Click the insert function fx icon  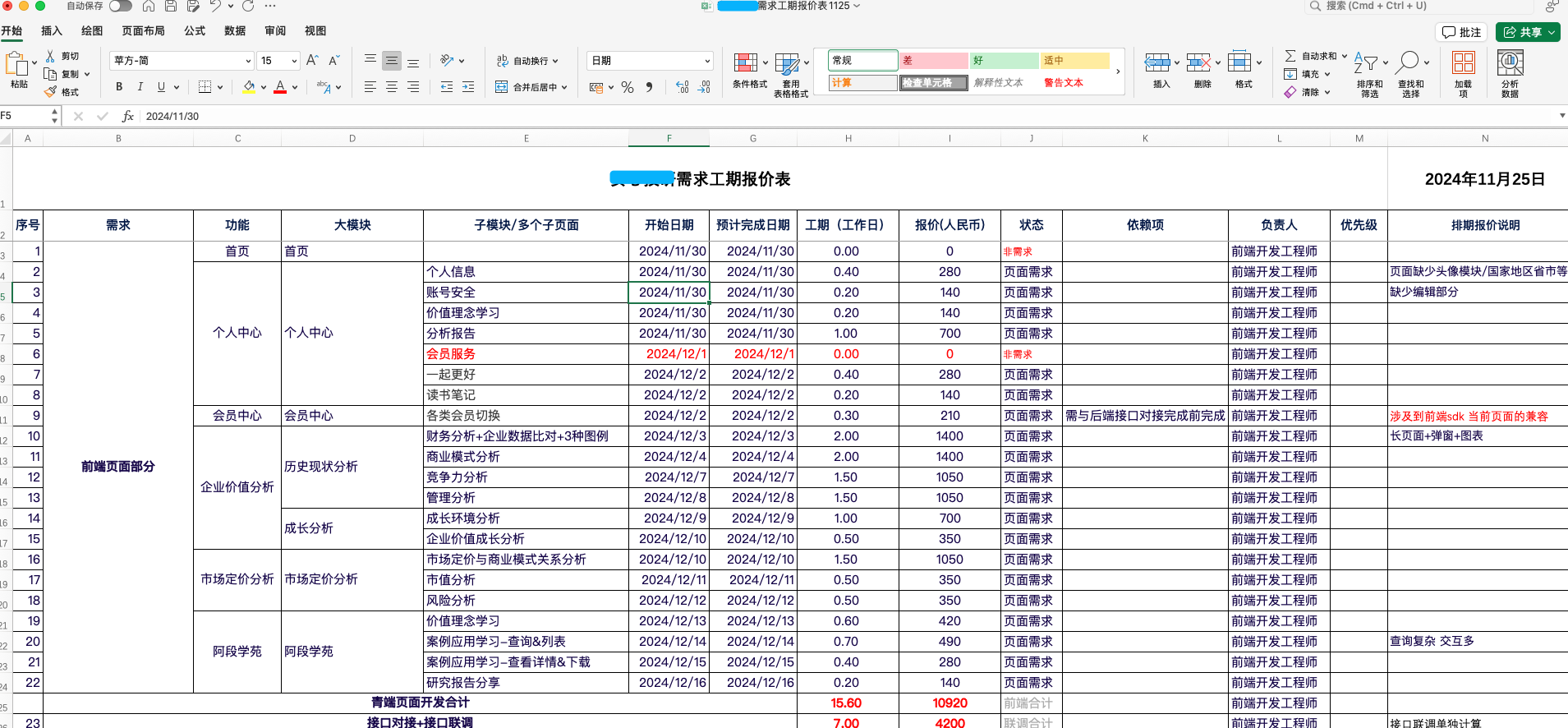[128, 116]
